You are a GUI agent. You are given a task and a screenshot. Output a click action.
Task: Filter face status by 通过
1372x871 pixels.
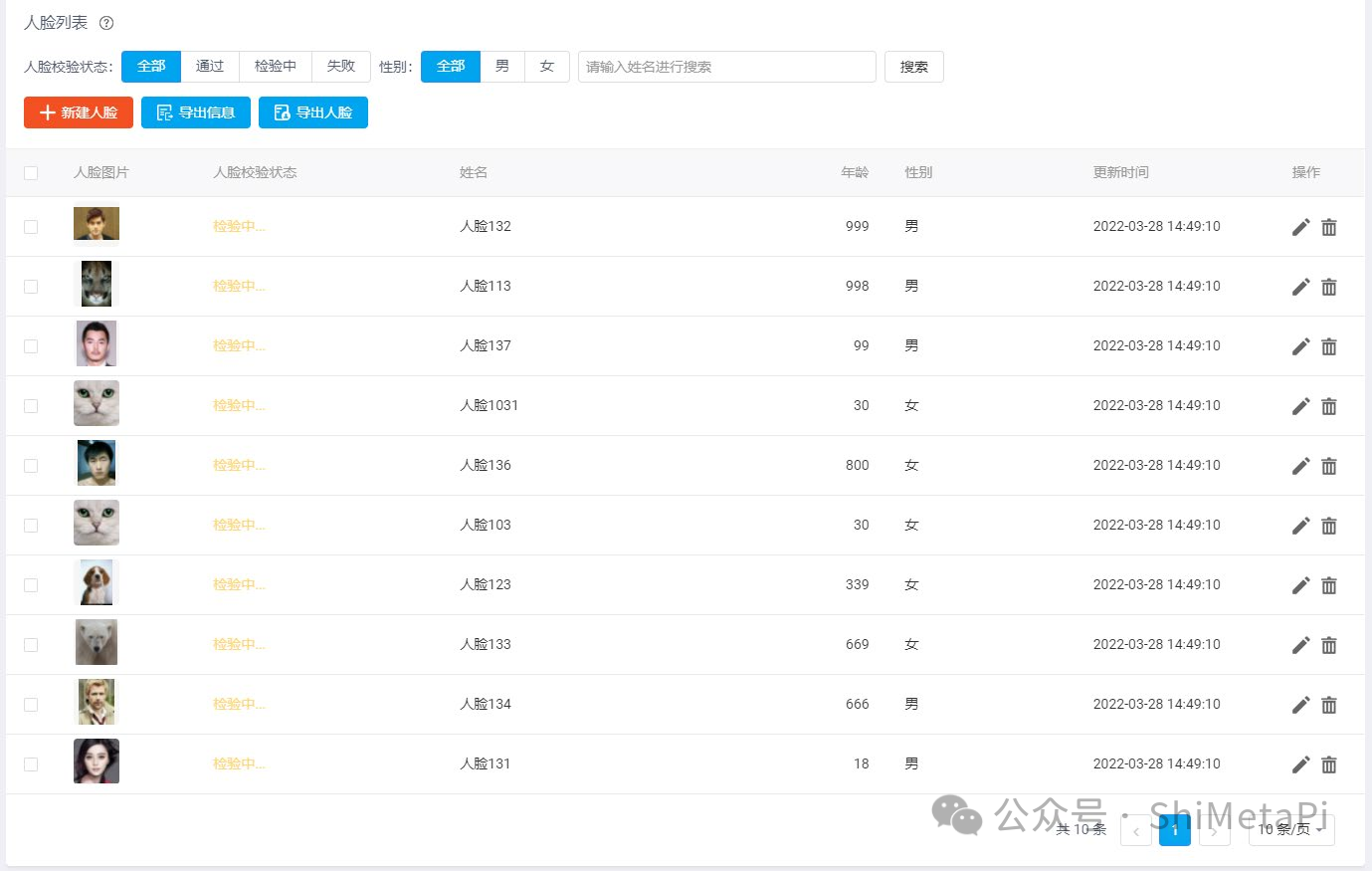pos(210,67)
